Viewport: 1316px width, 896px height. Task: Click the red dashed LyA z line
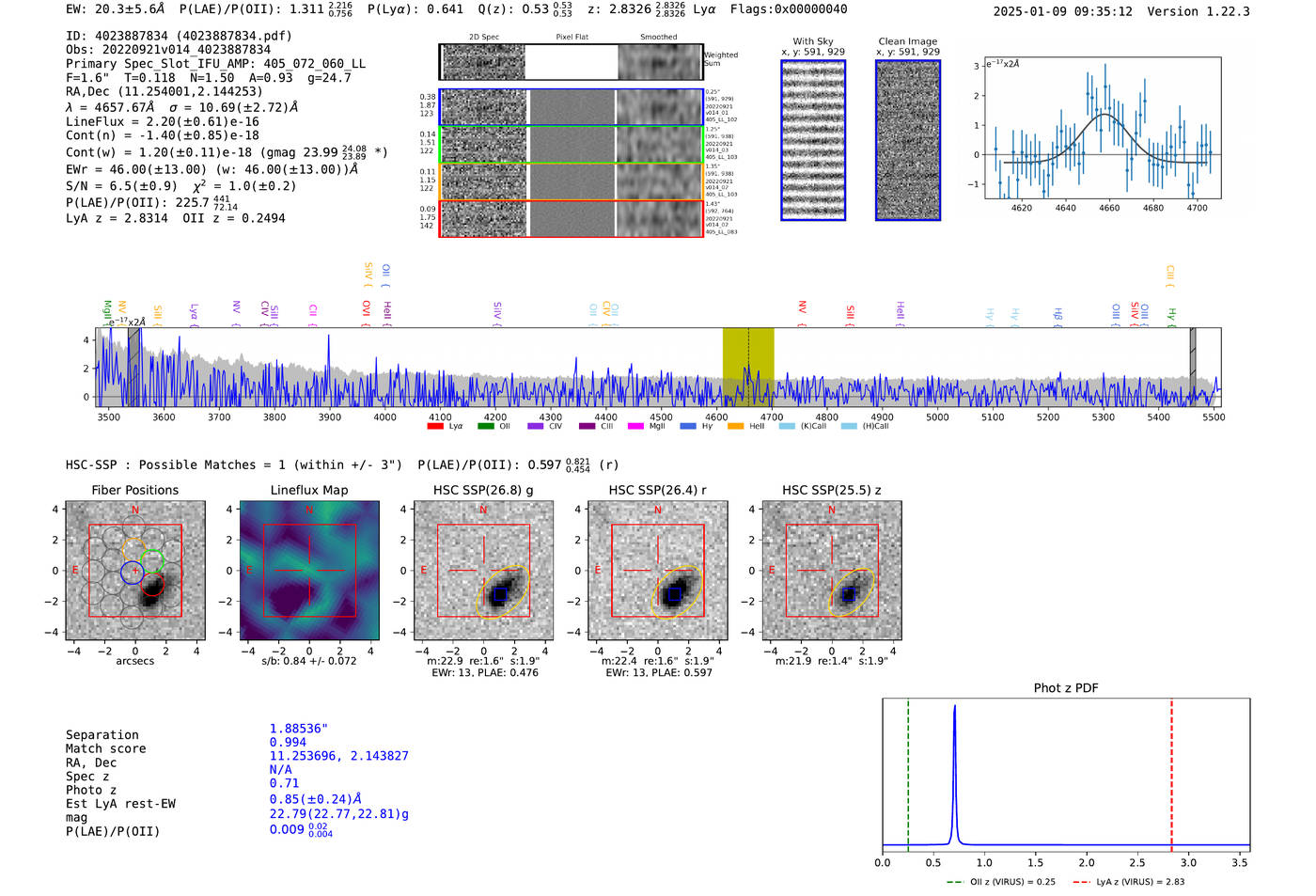point(1171,771)
